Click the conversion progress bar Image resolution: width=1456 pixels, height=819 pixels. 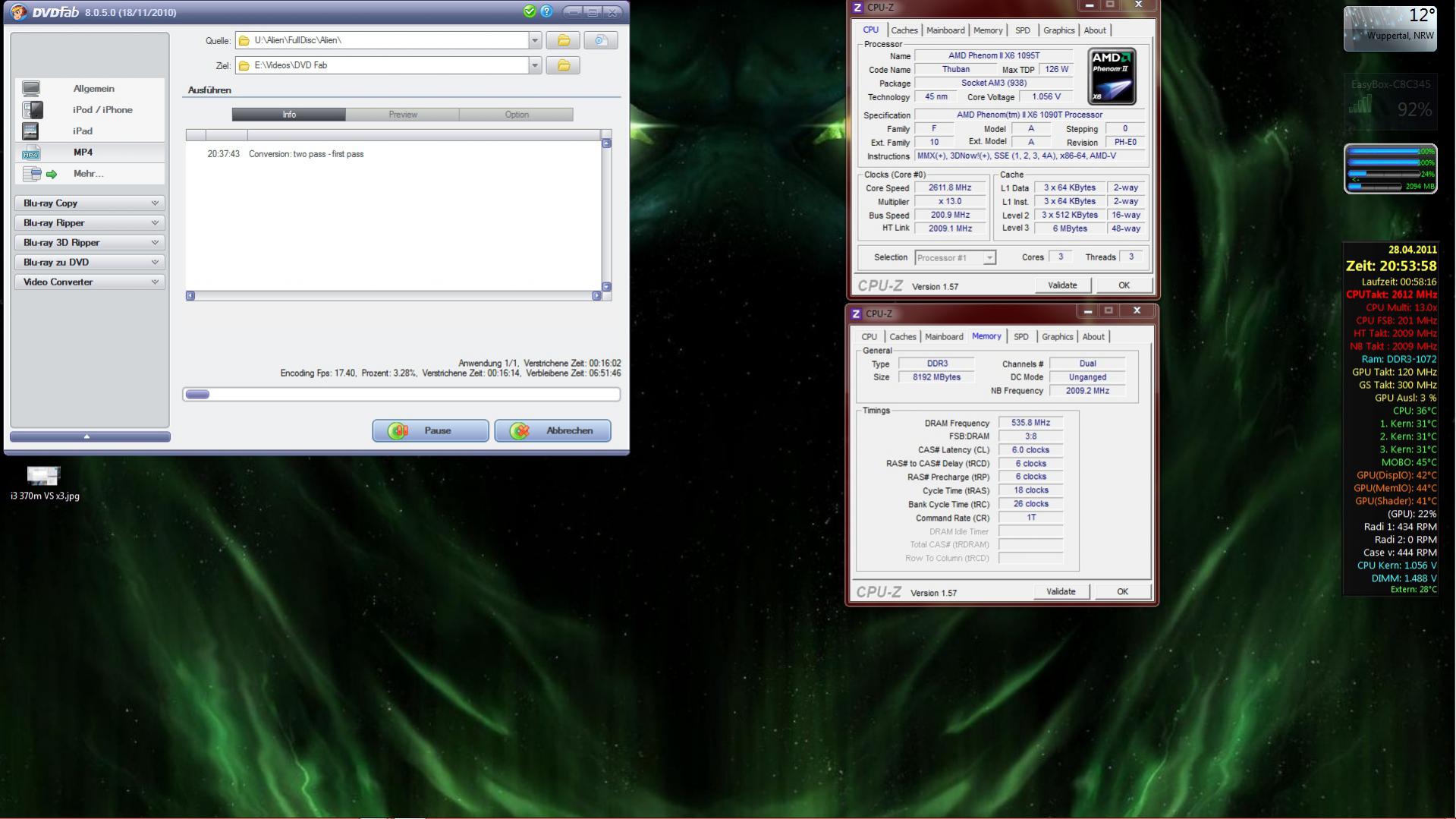pyautogui.click(x=401, y=395)
